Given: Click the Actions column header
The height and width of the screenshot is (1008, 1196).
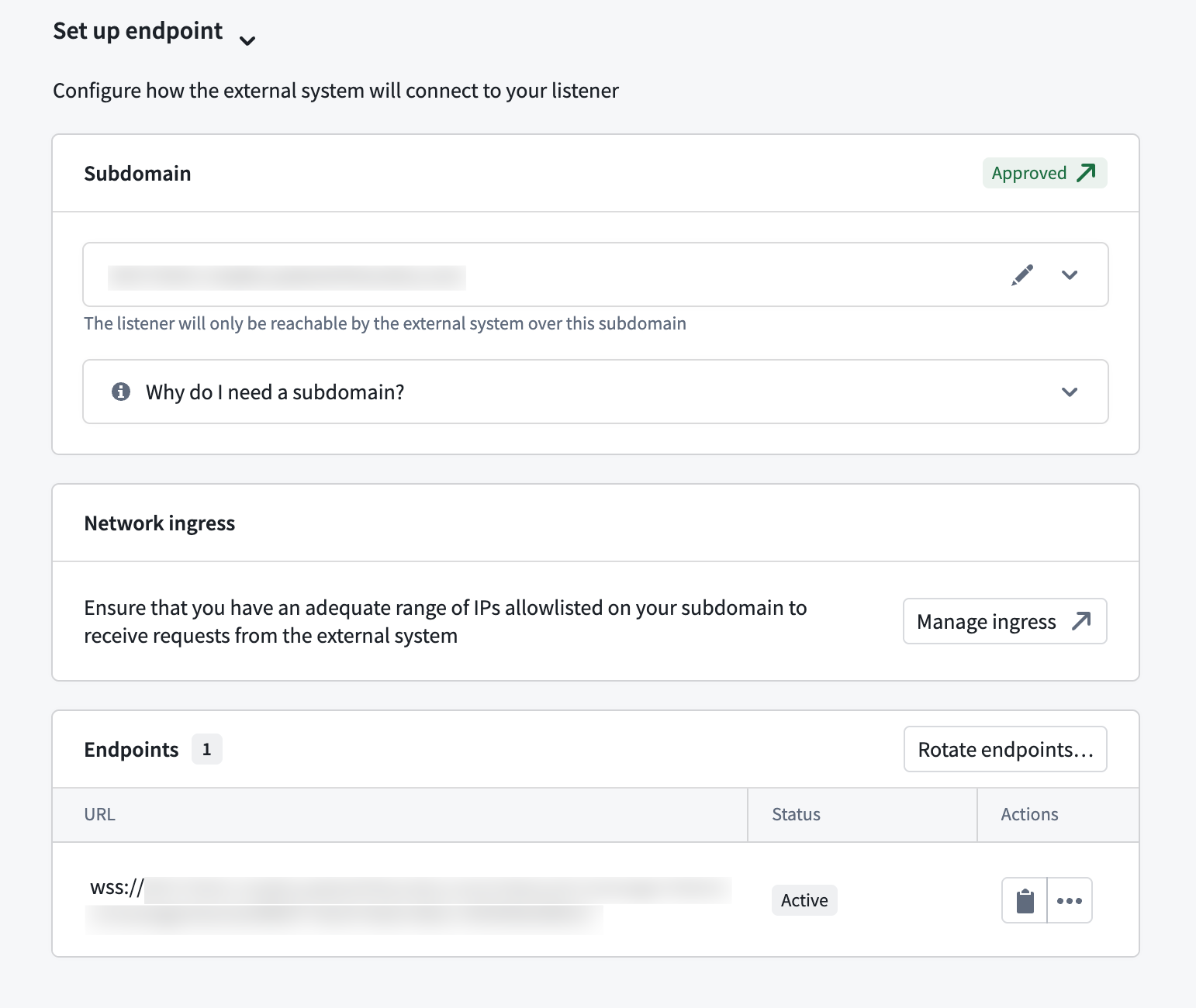Looking at the screenshot, I should (1028, 814).
